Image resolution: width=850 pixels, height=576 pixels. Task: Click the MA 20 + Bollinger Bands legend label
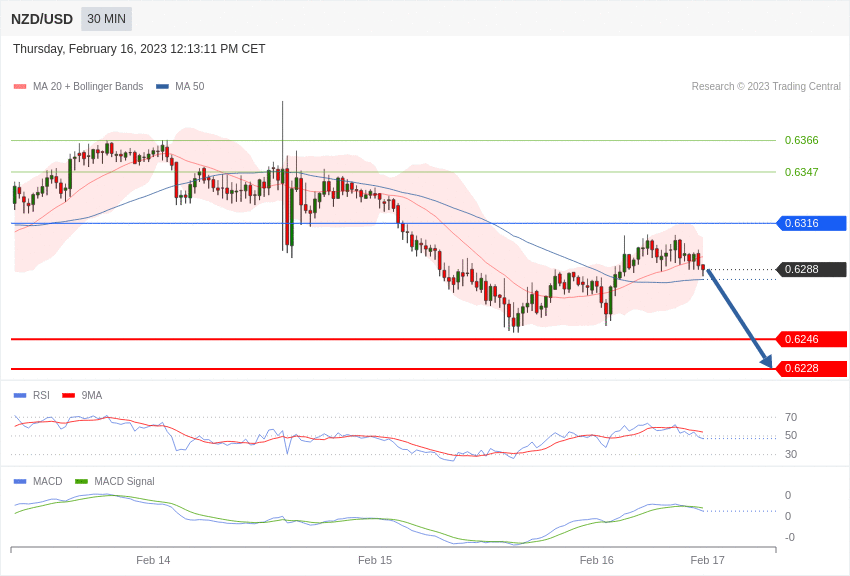tap(88, 86)
